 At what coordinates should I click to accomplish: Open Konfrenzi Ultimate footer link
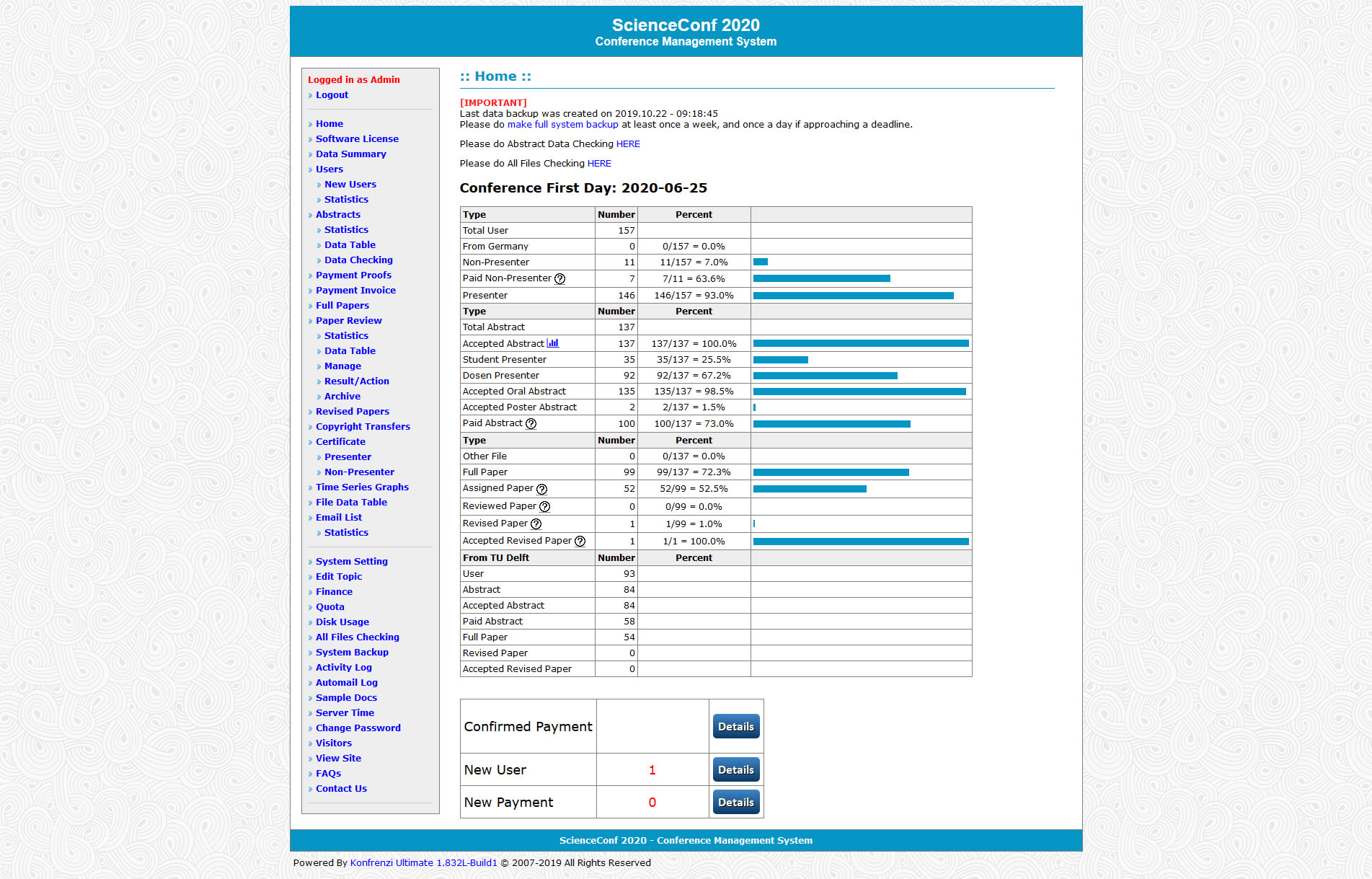423,863
